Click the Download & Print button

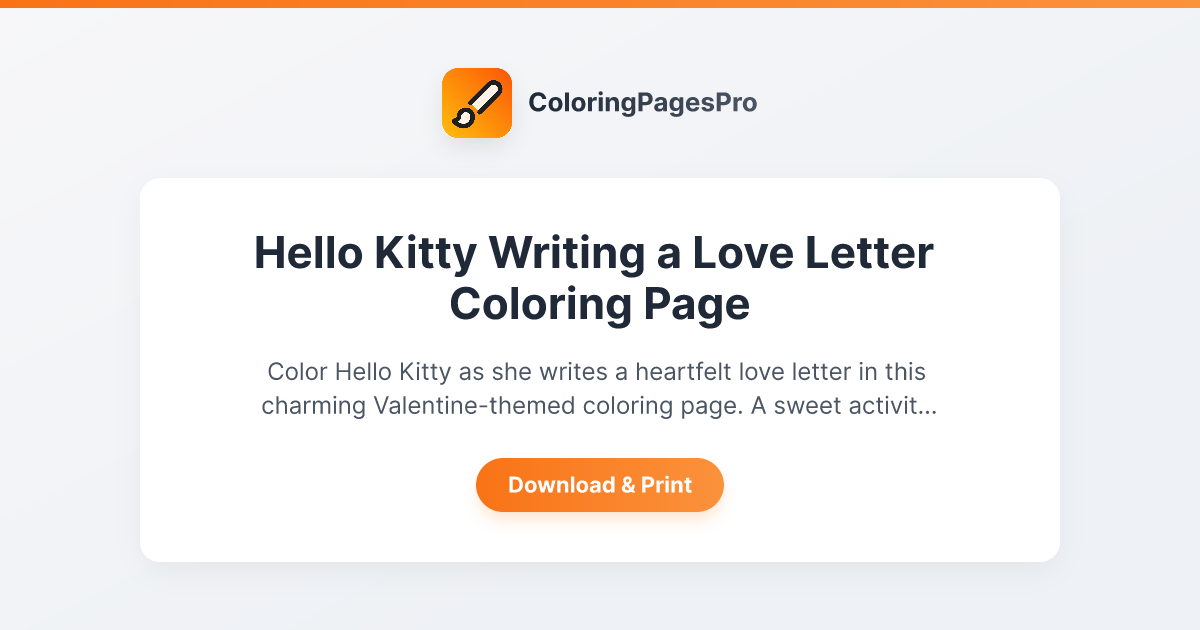[600, 485]
